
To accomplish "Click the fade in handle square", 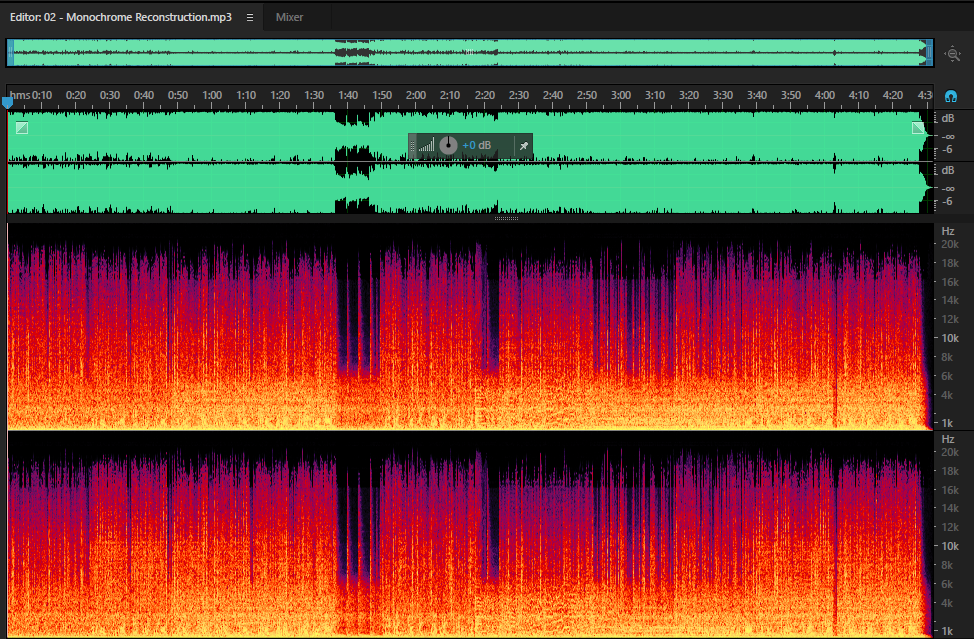I will click(22, 128).
